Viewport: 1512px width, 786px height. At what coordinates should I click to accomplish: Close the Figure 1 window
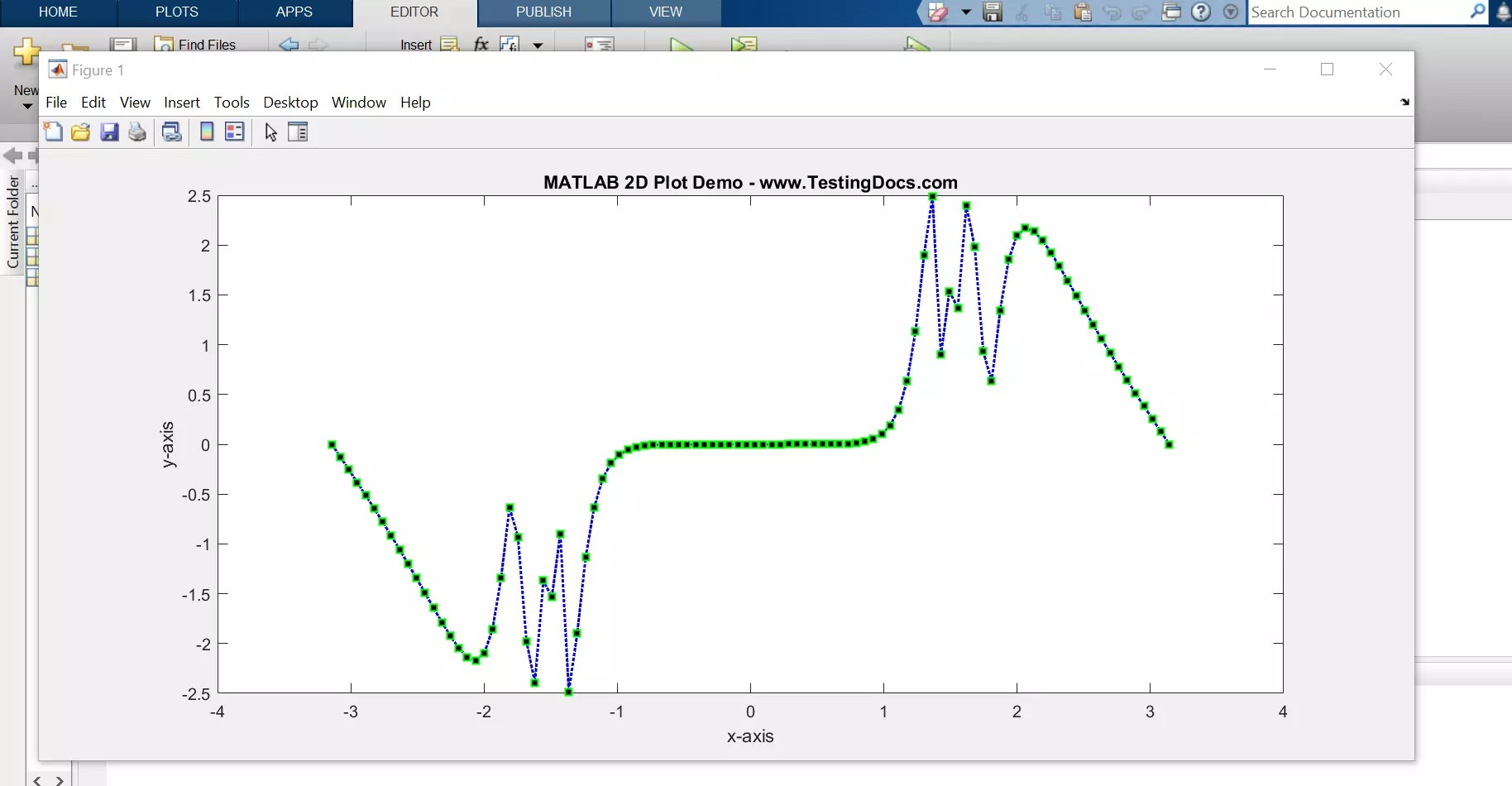point(1385,69)
